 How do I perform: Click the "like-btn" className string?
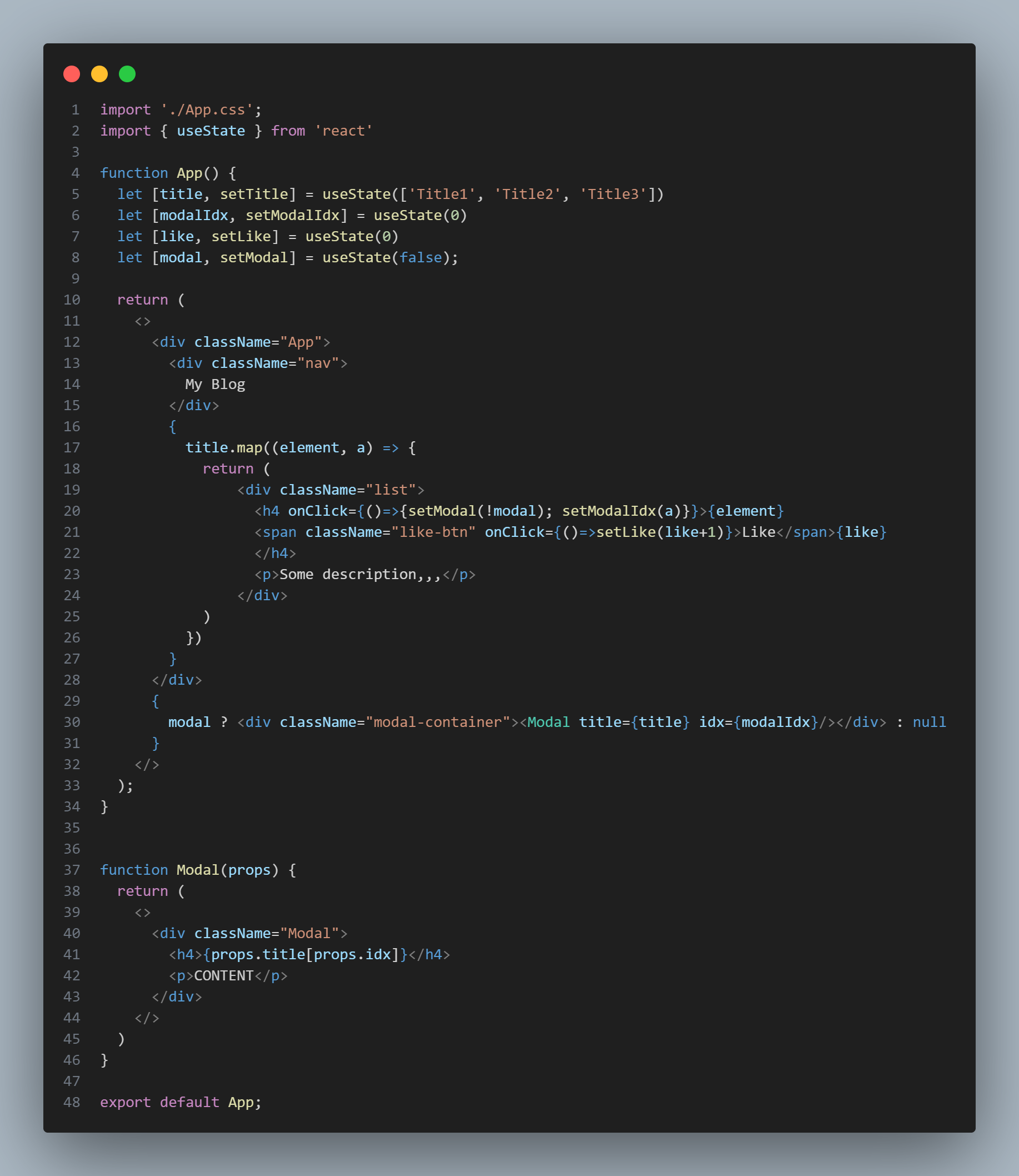[x=433, y=532]
